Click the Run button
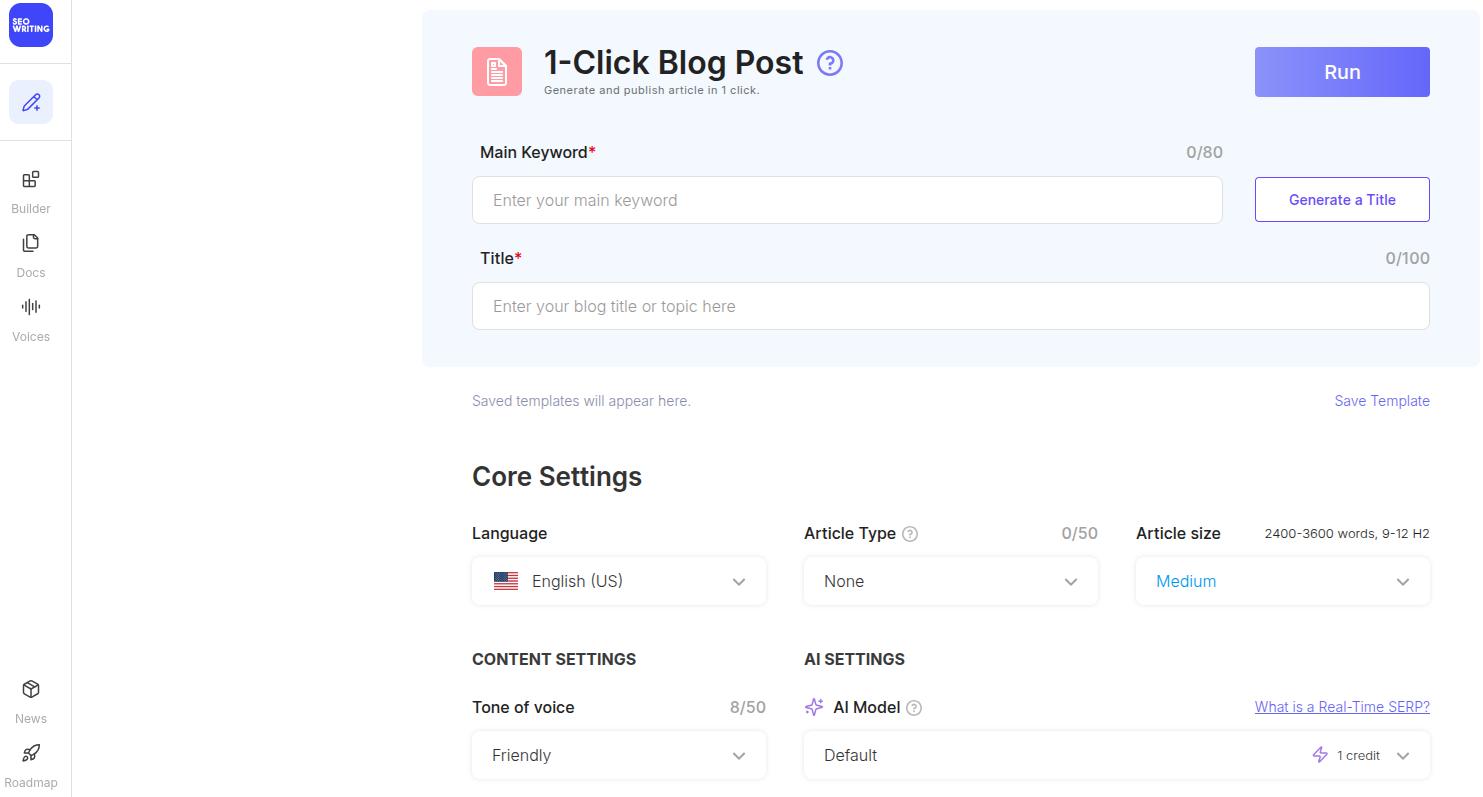This screenshot has width=1483, height=797. coord(1341,71)
